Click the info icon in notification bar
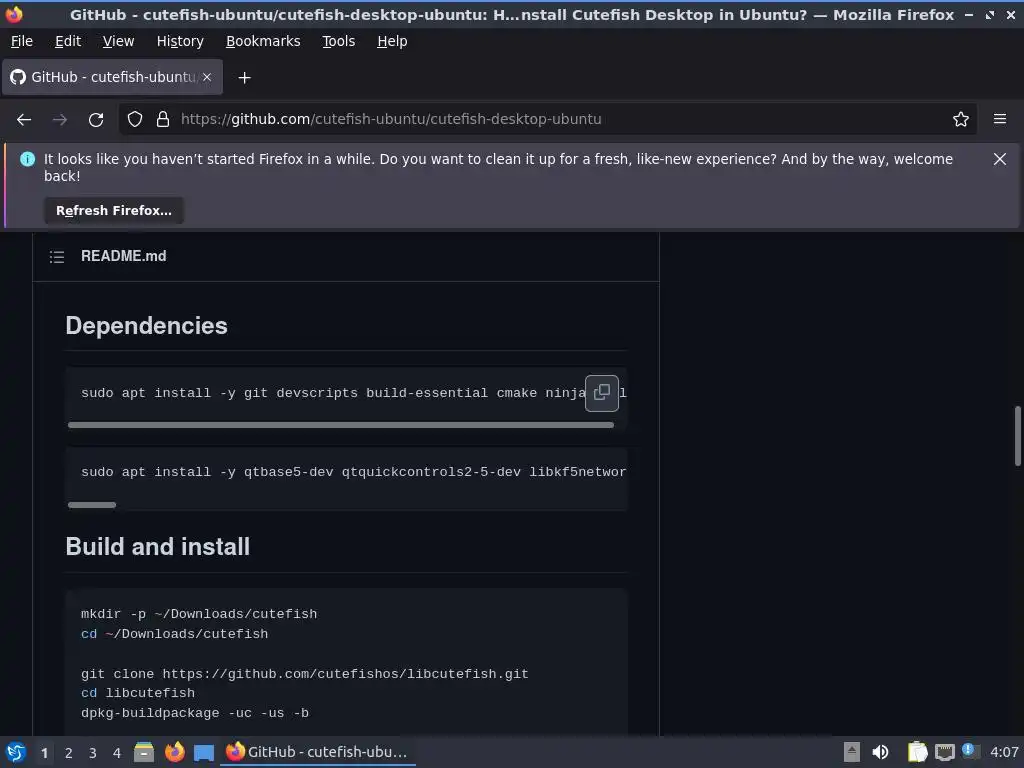The height and width of the screenshot is (768, 1024). tap(27, 159)
